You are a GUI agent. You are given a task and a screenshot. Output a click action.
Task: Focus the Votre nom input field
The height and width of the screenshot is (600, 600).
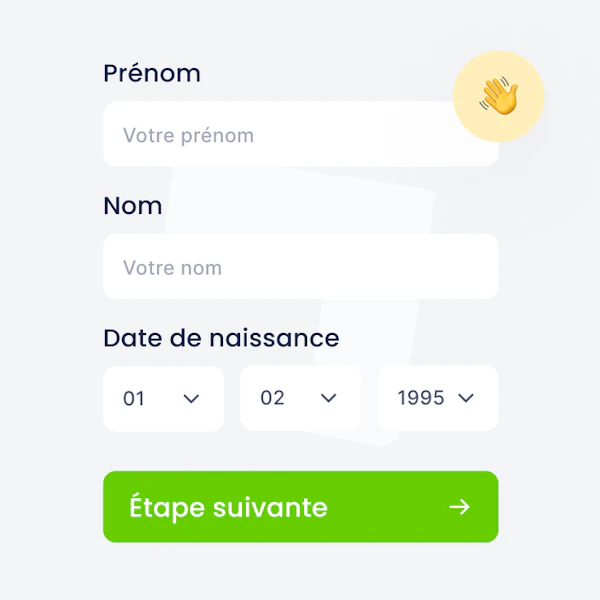click(301, 266)
